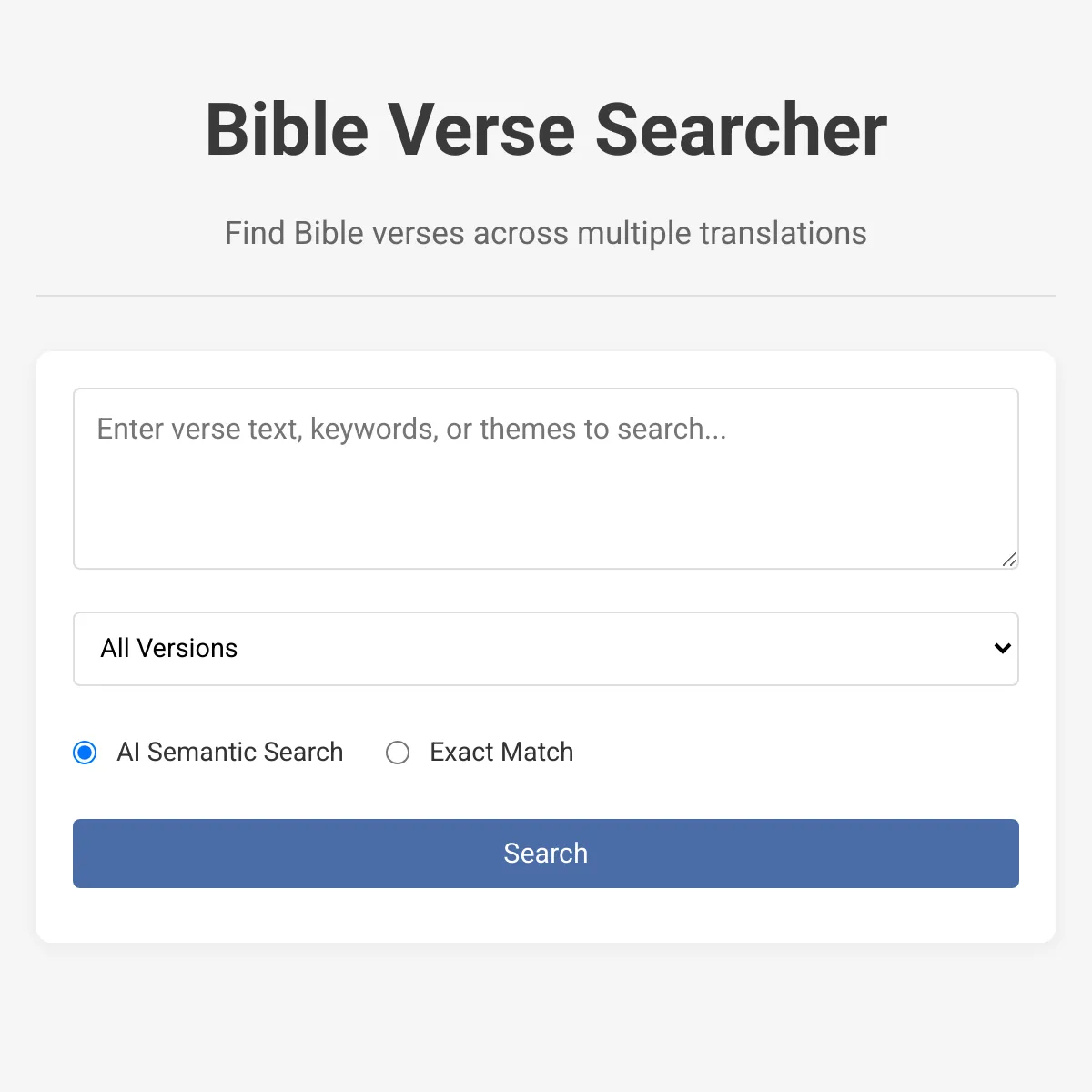Click the textarea resize handle corner
1092x1092 pixels.
(x=1009, y=560)
